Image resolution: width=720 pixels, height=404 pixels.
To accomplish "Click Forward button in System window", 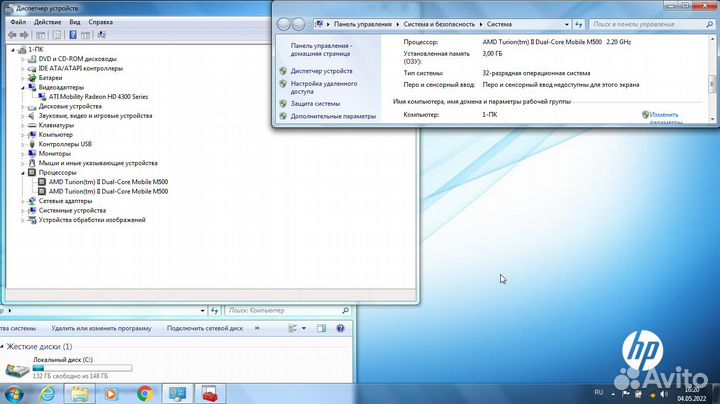I will click(298, 24).
